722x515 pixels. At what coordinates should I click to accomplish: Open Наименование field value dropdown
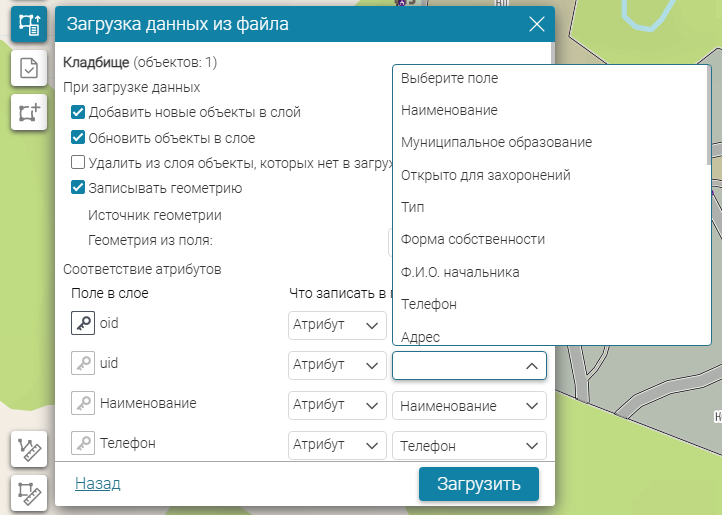coord(469,405)
